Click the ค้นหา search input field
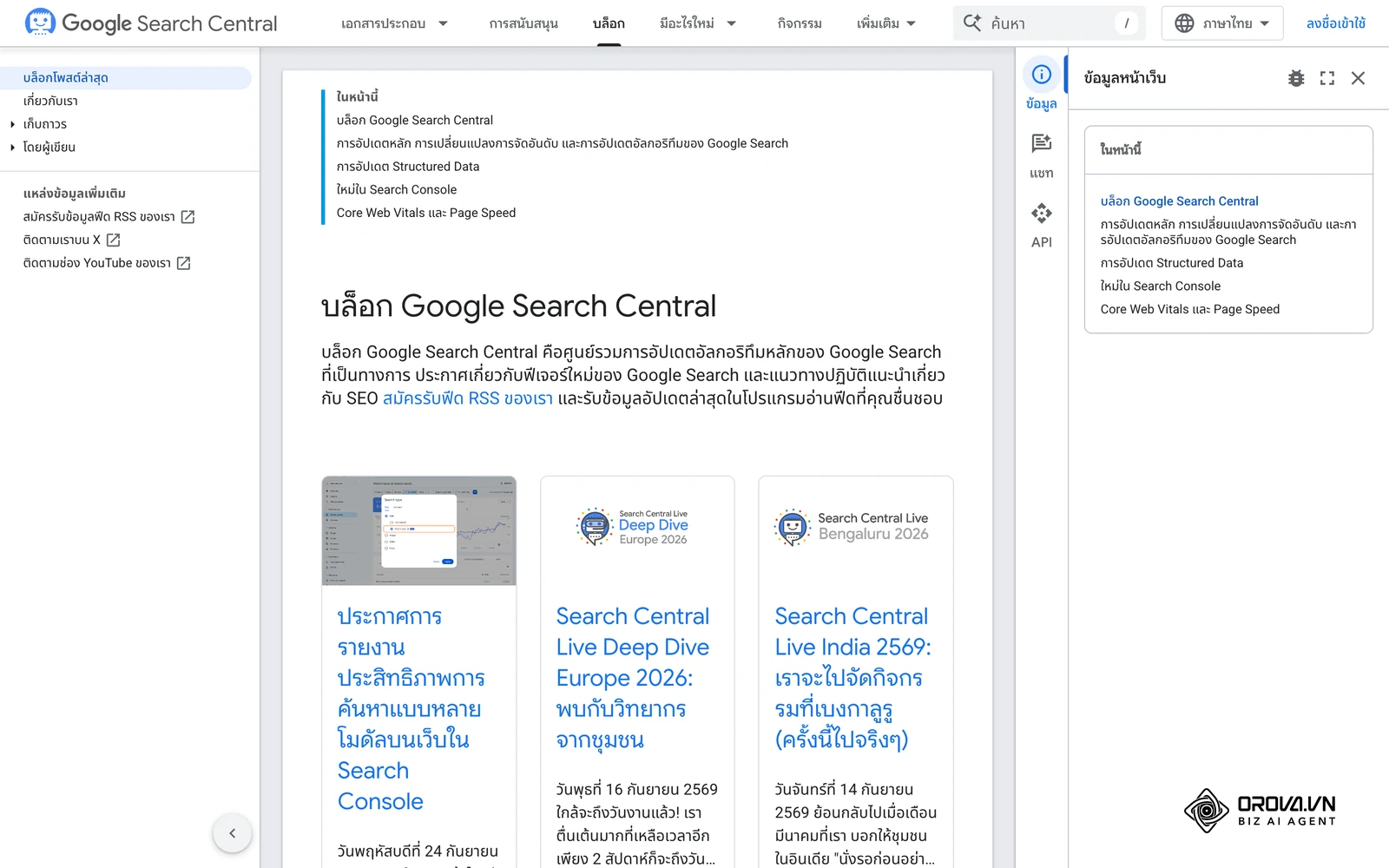 (1049, 23)
